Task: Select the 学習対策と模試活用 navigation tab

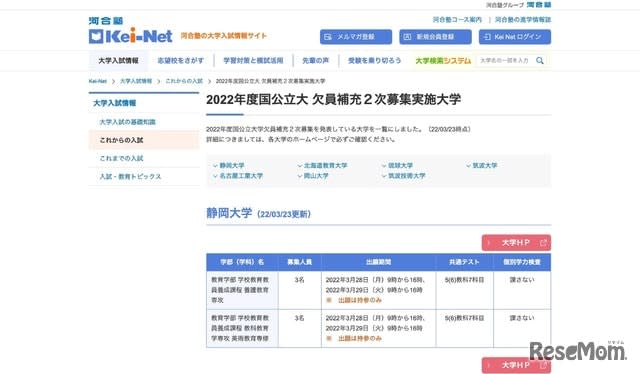Action: pos(253,61)
